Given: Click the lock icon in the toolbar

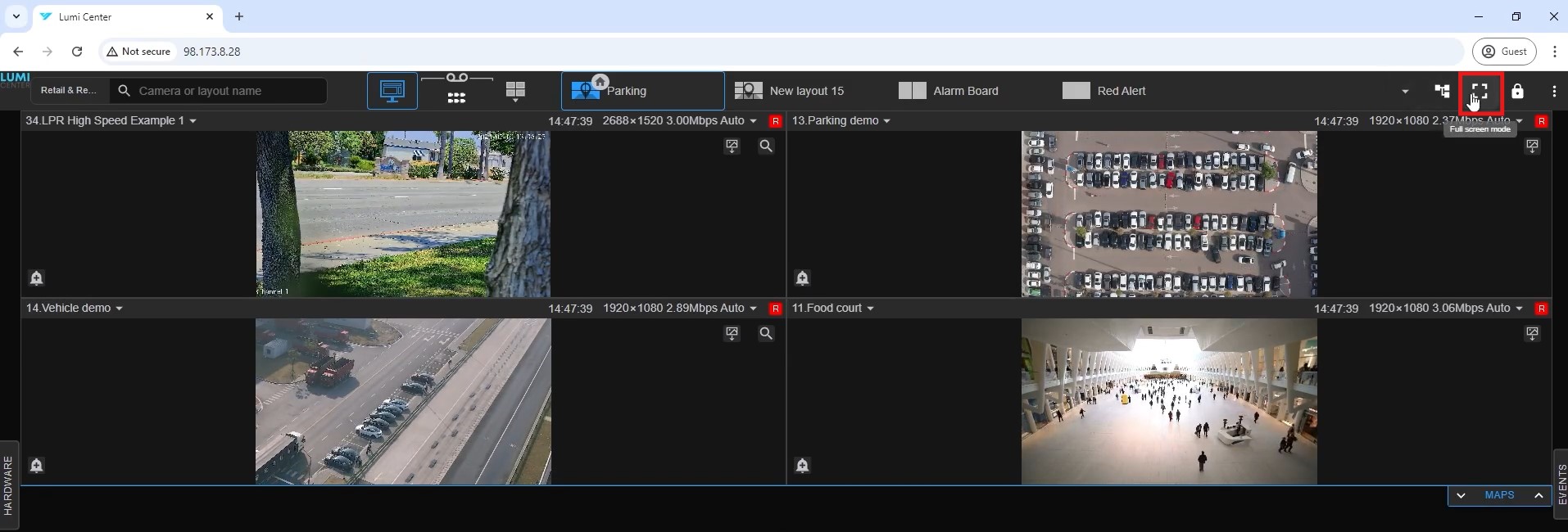Looking at the screenshot, I should click(1517, 91).
